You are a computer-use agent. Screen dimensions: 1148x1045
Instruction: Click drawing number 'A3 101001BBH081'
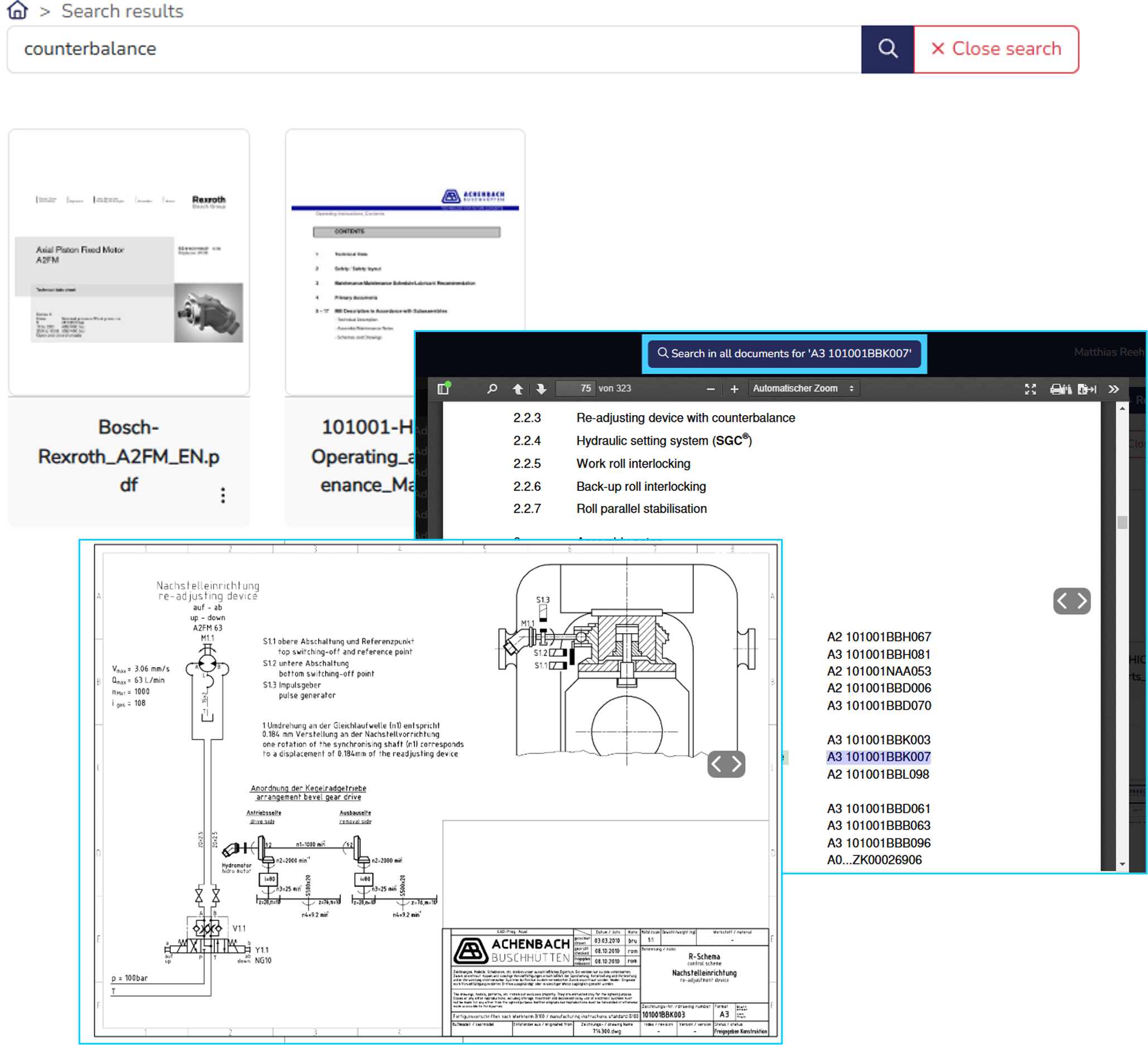(x=879, y=654)
